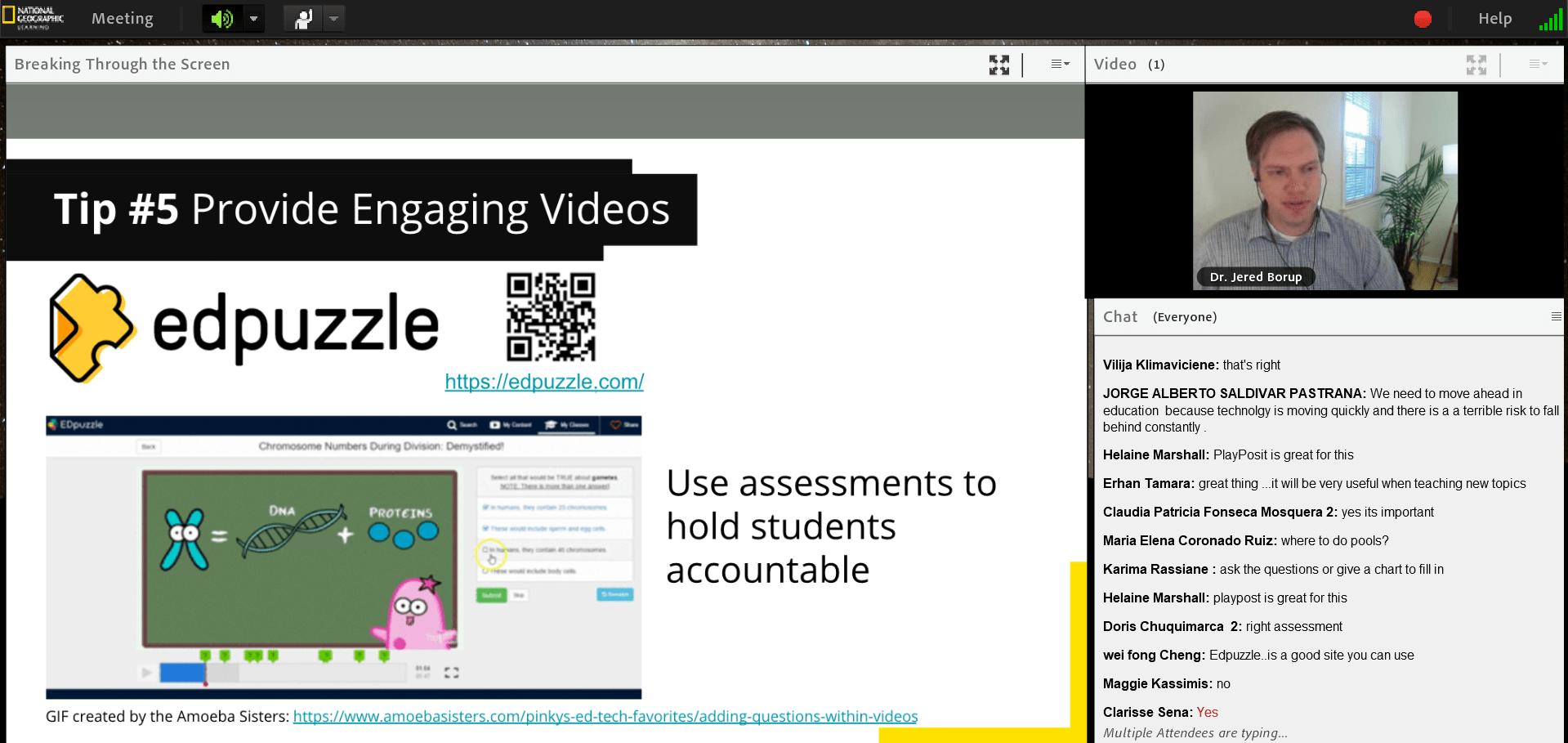Open the Chat pod options menu
Screen dimensions: 1568x743
click(1556, 316)
